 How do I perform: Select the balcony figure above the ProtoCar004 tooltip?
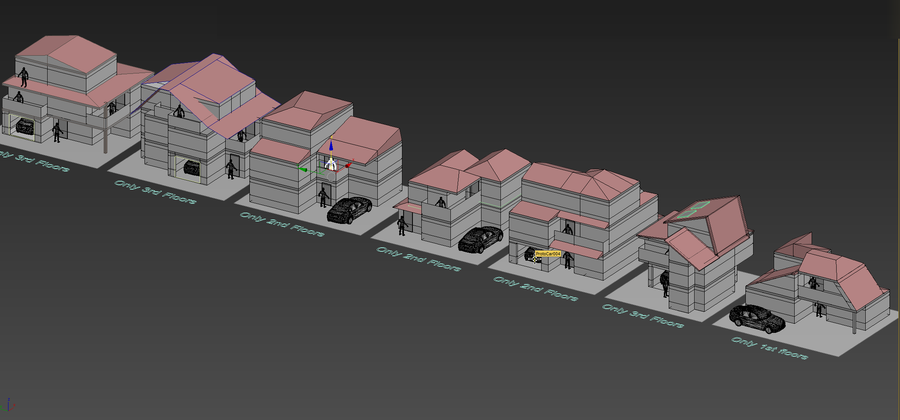point(568,229)
